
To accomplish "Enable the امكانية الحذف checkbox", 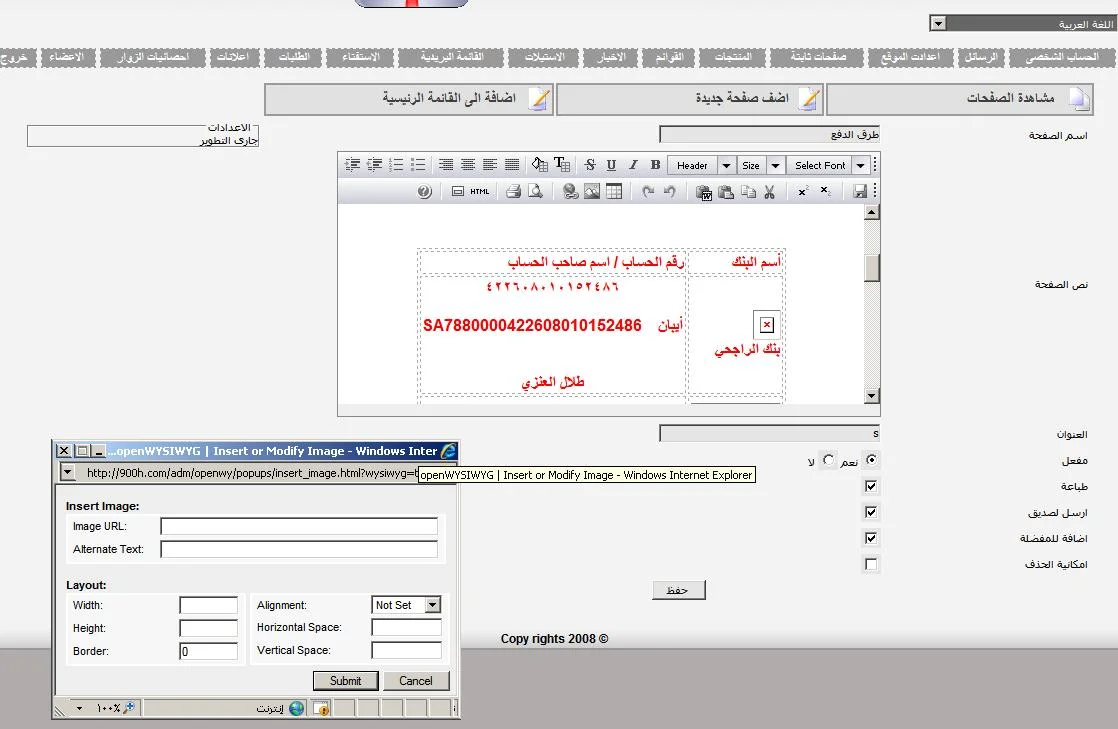I will click(871, 565).
